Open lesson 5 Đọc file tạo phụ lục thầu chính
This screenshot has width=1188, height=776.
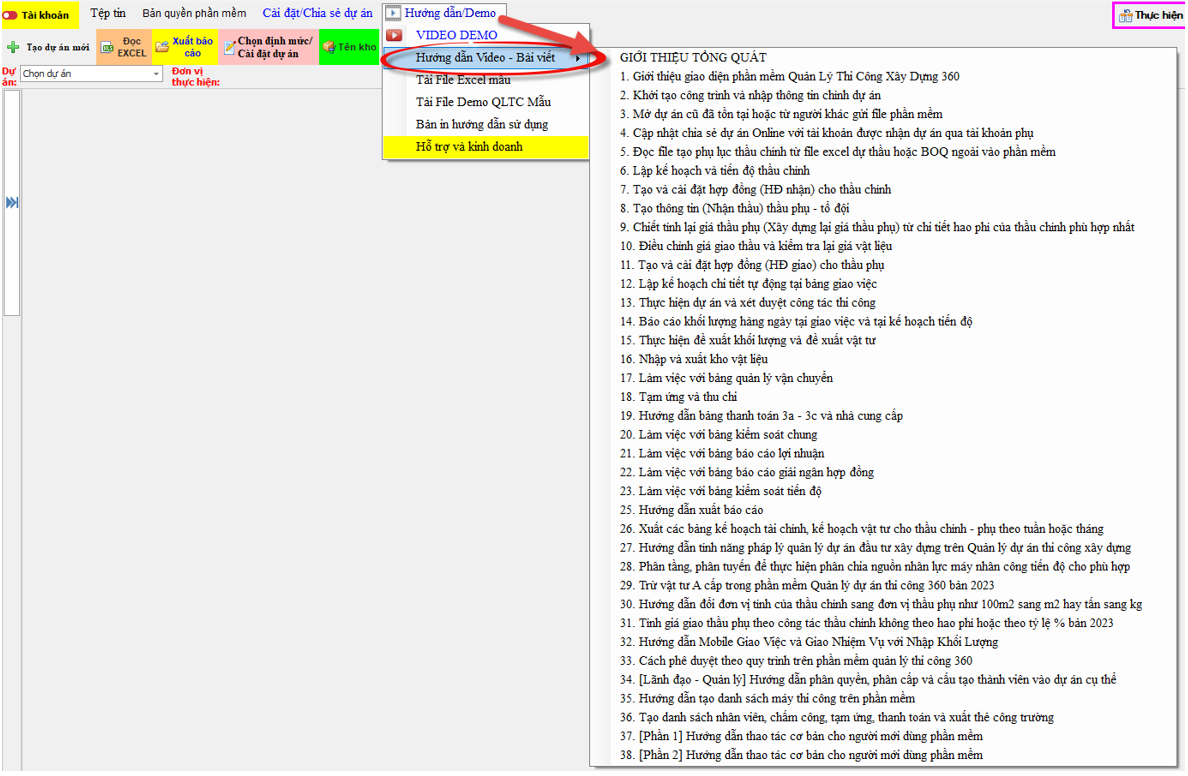pos(837,152)
